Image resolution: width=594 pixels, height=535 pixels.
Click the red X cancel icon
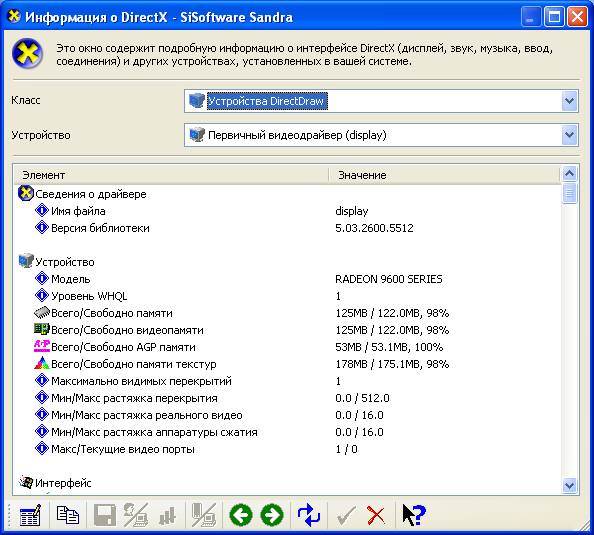pyautogui.click(x=376, y=516)
